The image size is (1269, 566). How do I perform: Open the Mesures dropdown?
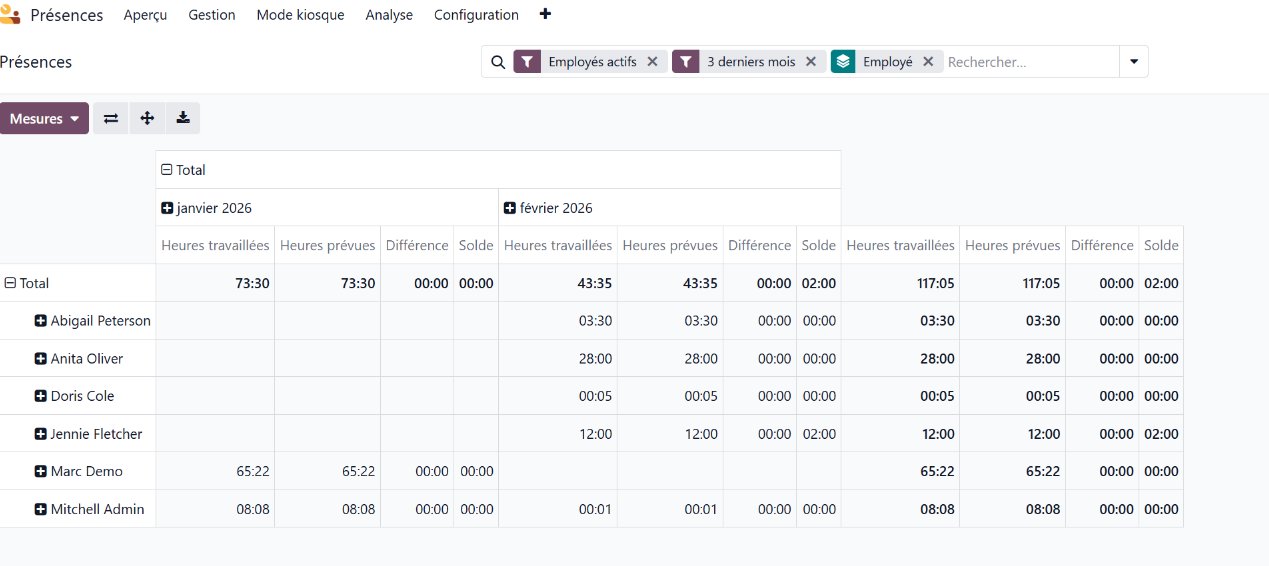tap(44, 118)
